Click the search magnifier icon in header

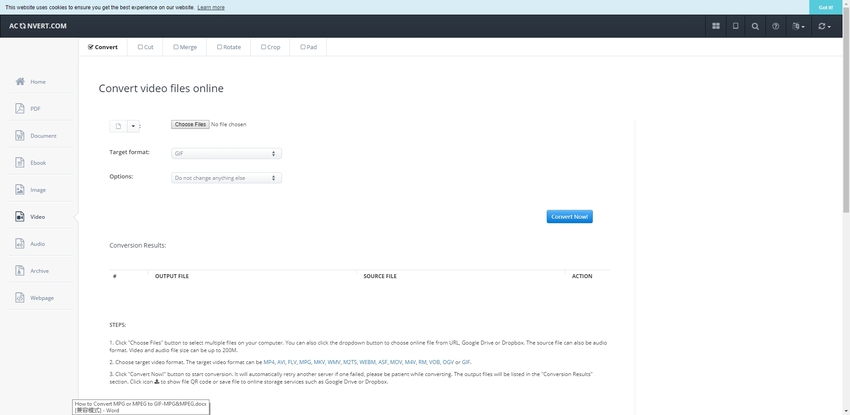[x=755, y=26]
